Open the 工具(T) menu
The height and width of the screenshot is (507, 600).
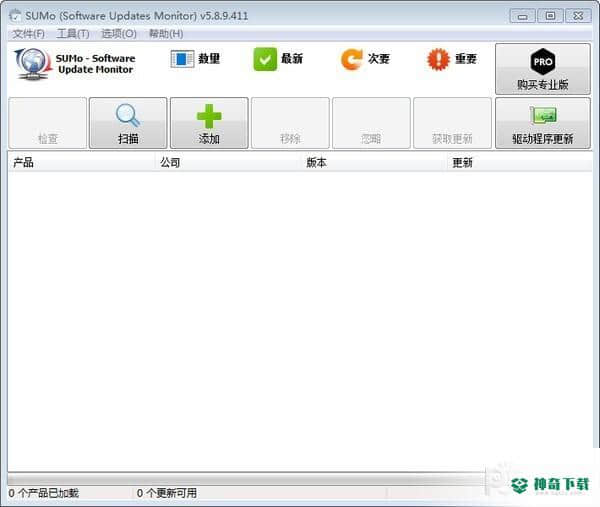pos(73,34)
